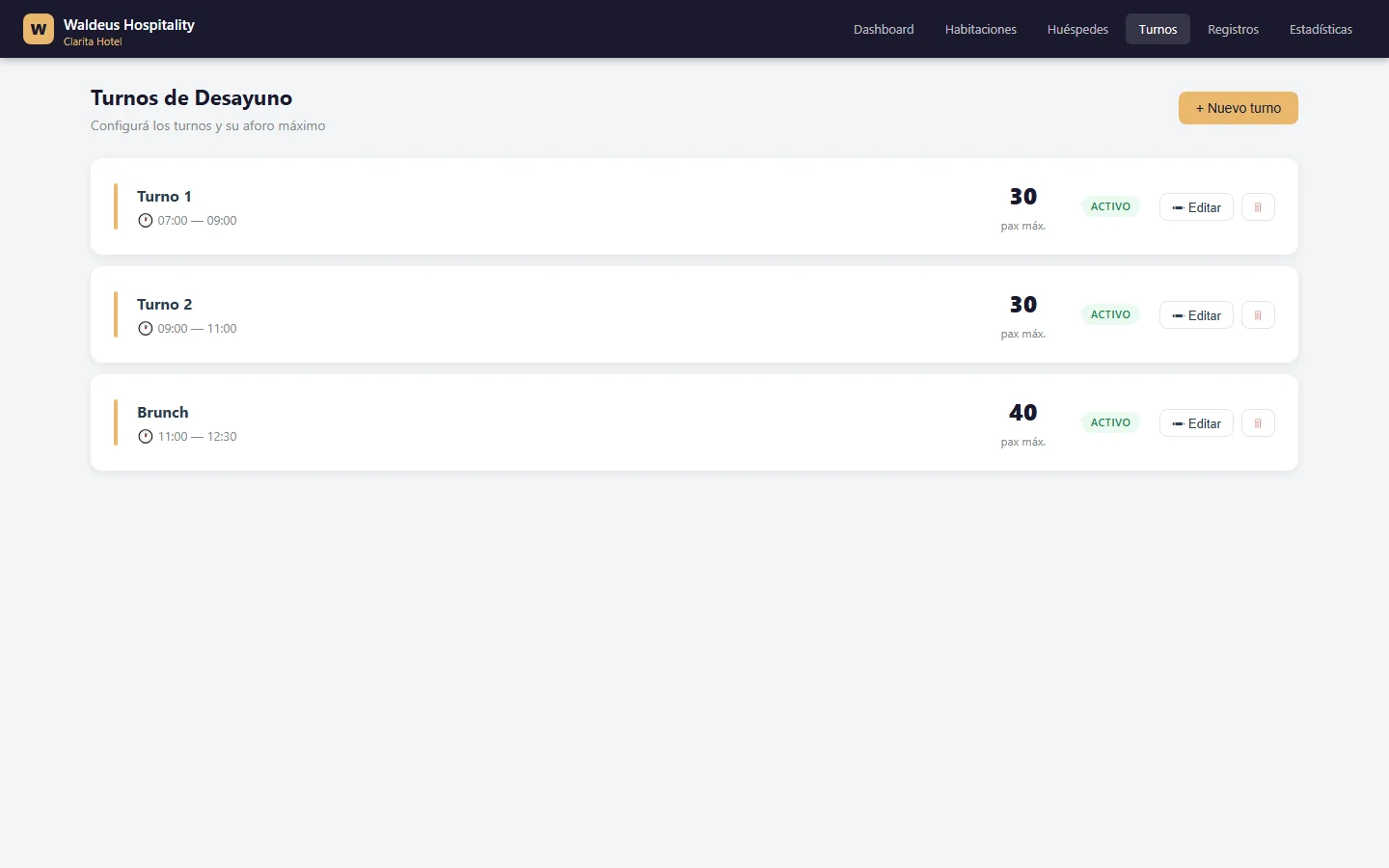Toggle the ACTIVO badge for Turno 2
Screen dimensions: 1389x868
point(1110,314)
